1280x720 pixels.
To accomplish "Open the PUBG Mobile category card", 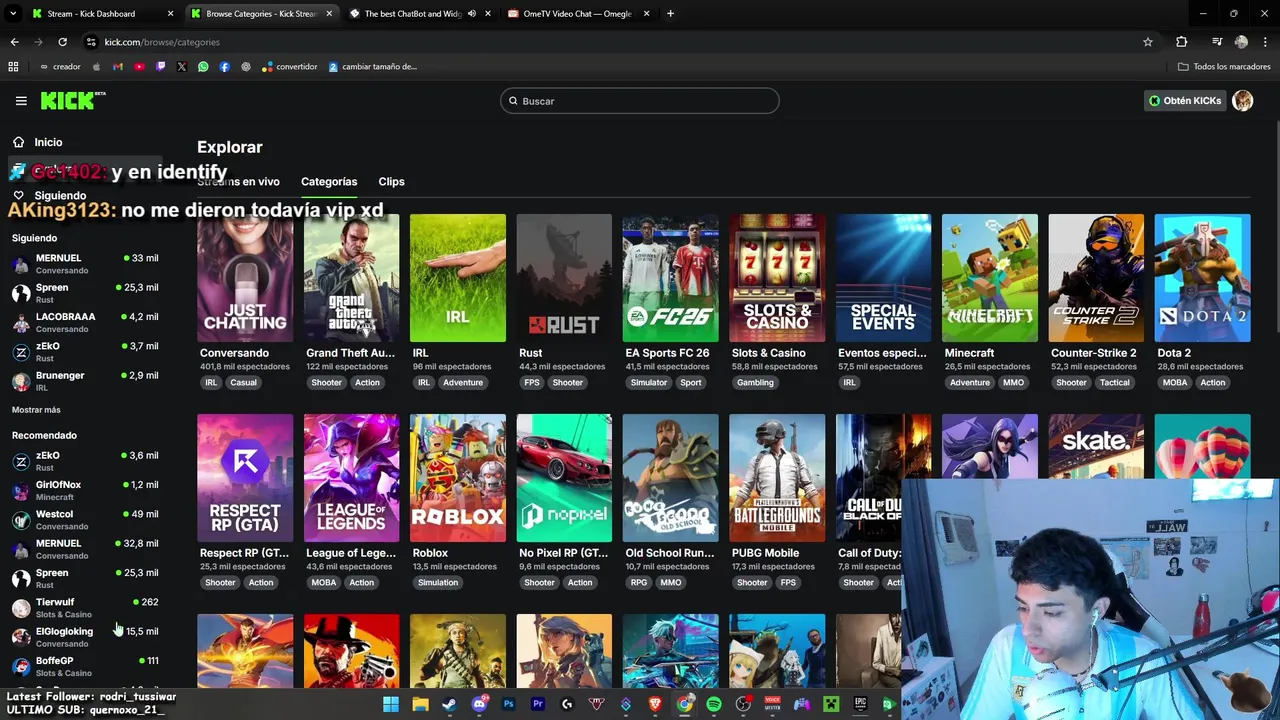I will pyautogui.click(x=777, y=478).
